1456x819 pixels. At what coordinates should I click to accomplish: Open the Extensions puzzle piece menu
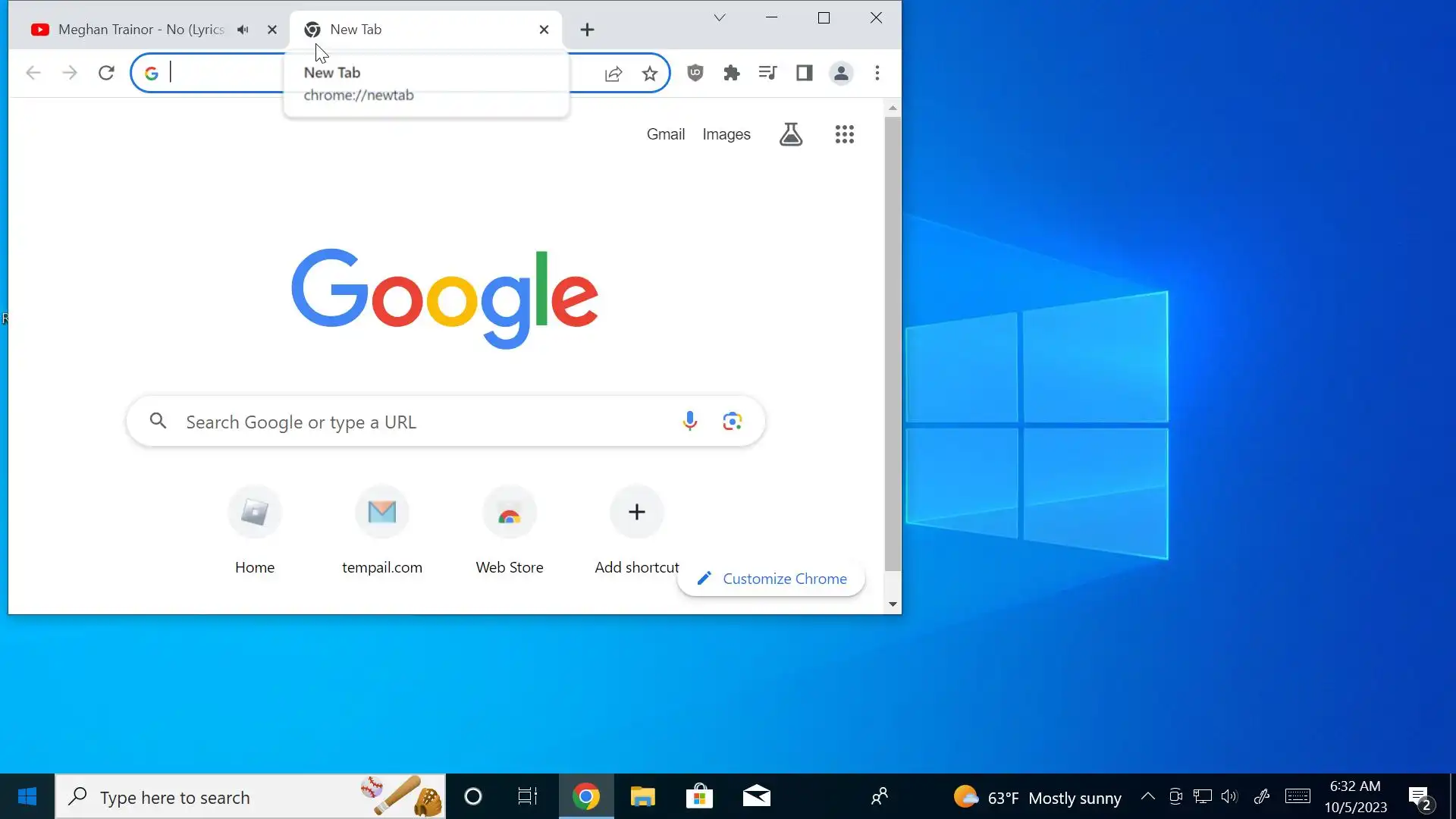coord(731,73)
